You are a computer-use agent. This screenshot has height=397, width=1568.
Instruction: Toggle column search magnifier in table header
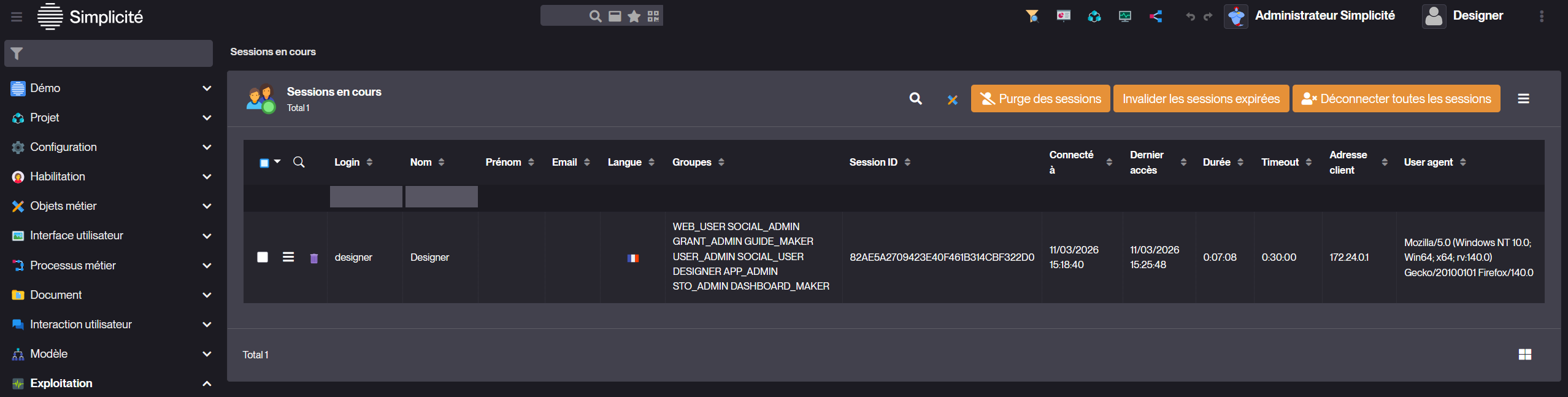click(x=299, y=162)
